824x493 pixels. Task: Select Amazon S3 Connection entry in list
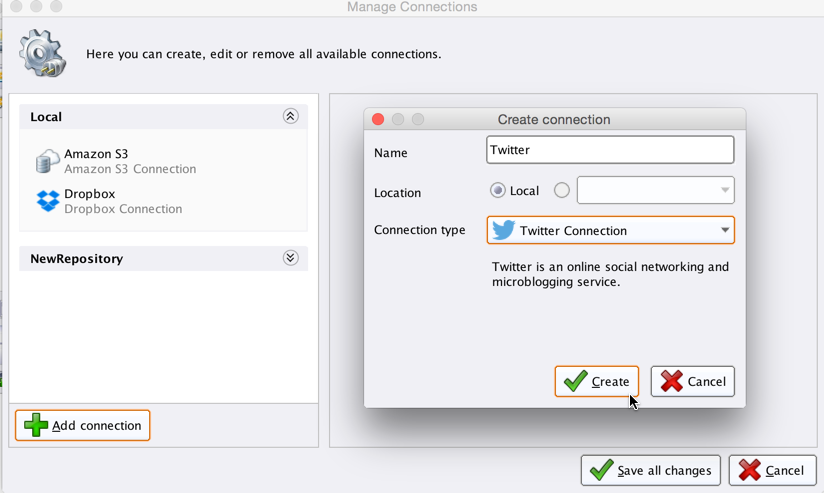(x=130, y=162)
